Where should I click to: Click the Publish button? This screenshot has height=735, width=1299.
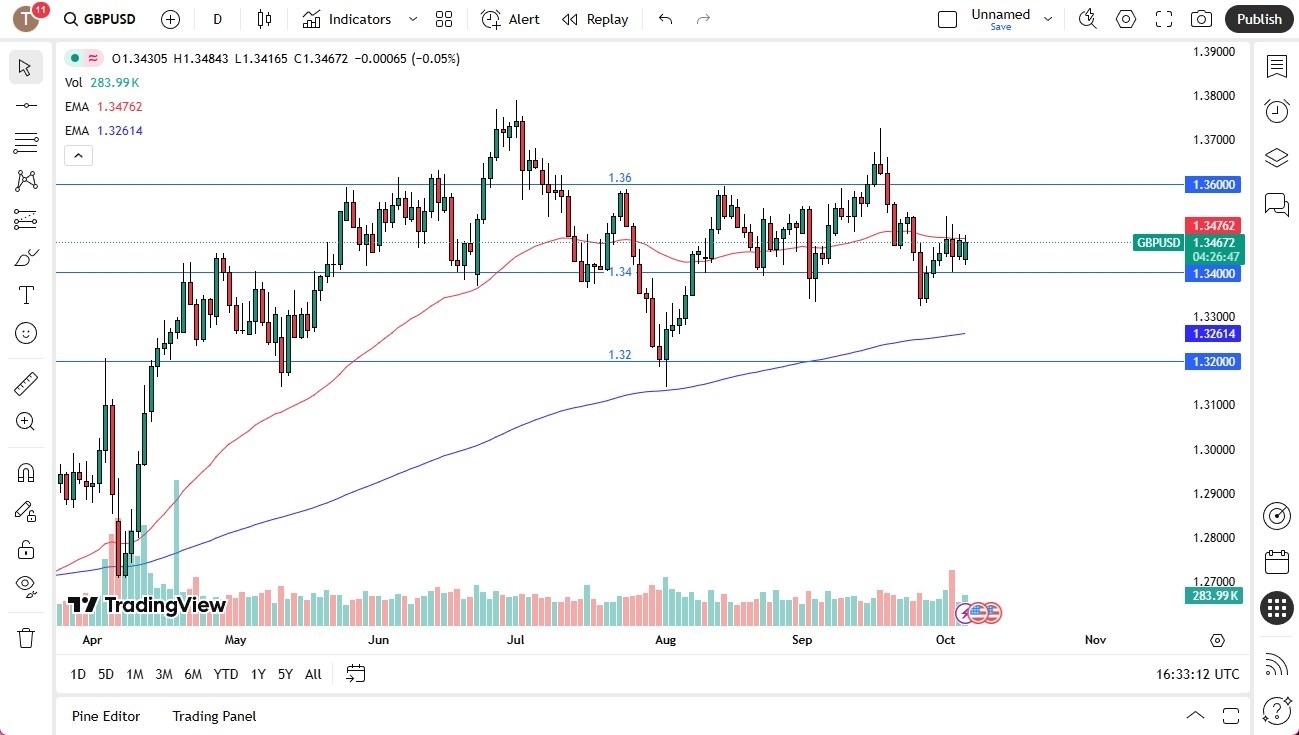pos(1258,18)
